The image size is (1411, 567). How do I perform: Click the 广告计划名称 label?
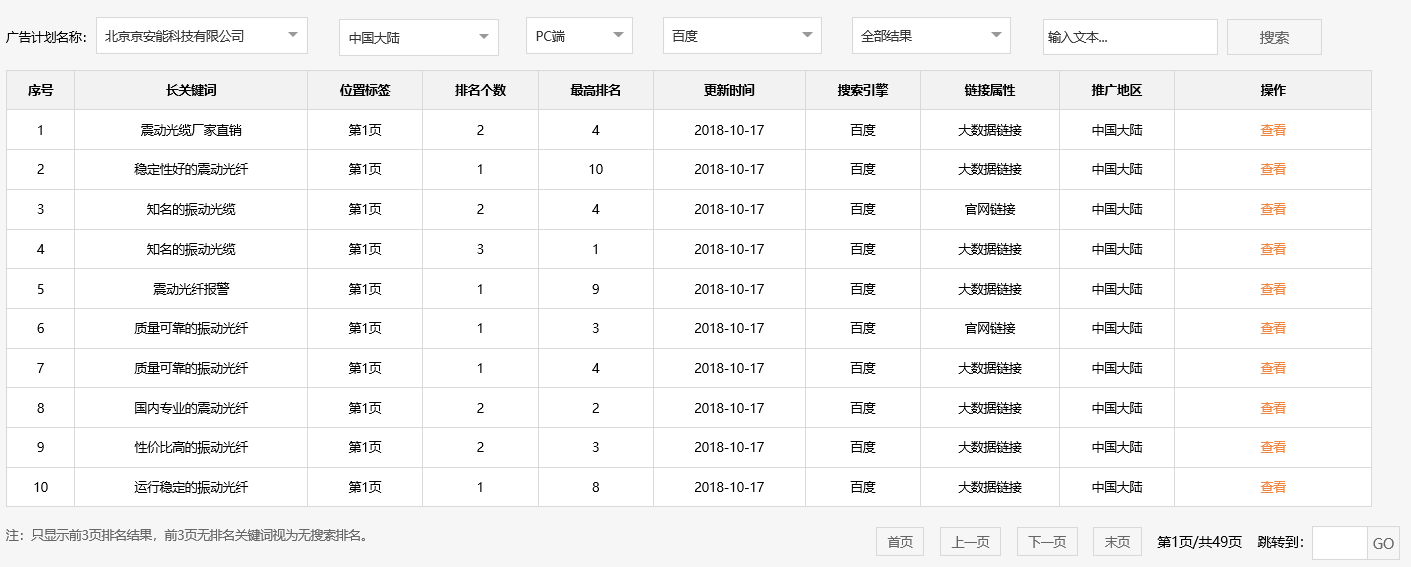[46, 37]
